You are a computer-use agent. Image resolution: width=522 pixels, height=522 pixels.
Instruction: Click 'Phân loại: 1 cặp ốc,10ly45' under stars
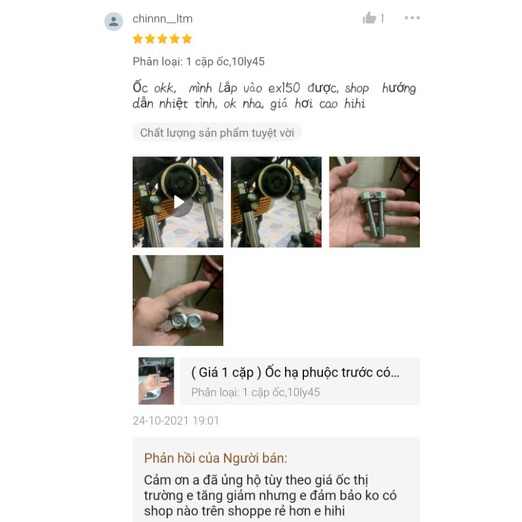199,62
